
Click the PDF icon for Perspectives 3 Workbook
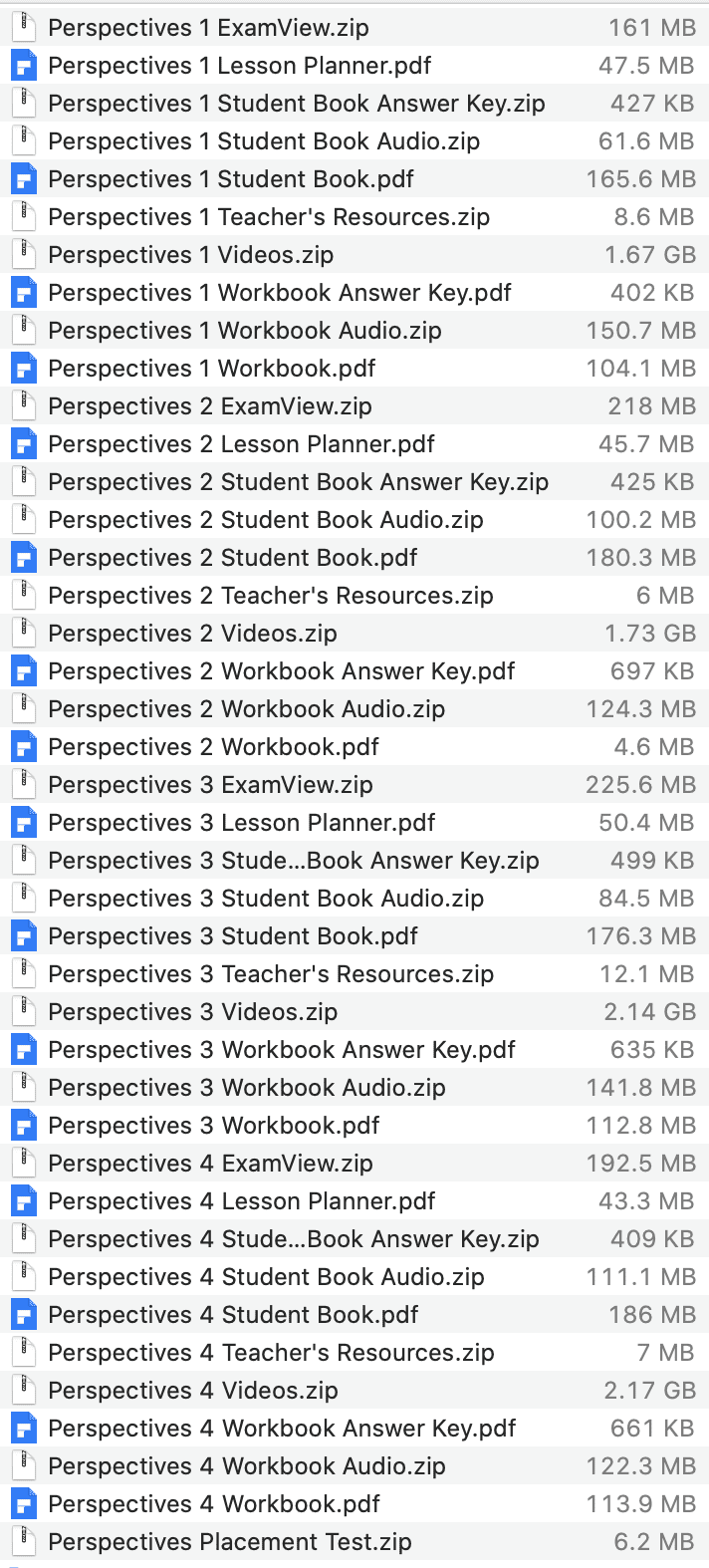[24, 1125]
